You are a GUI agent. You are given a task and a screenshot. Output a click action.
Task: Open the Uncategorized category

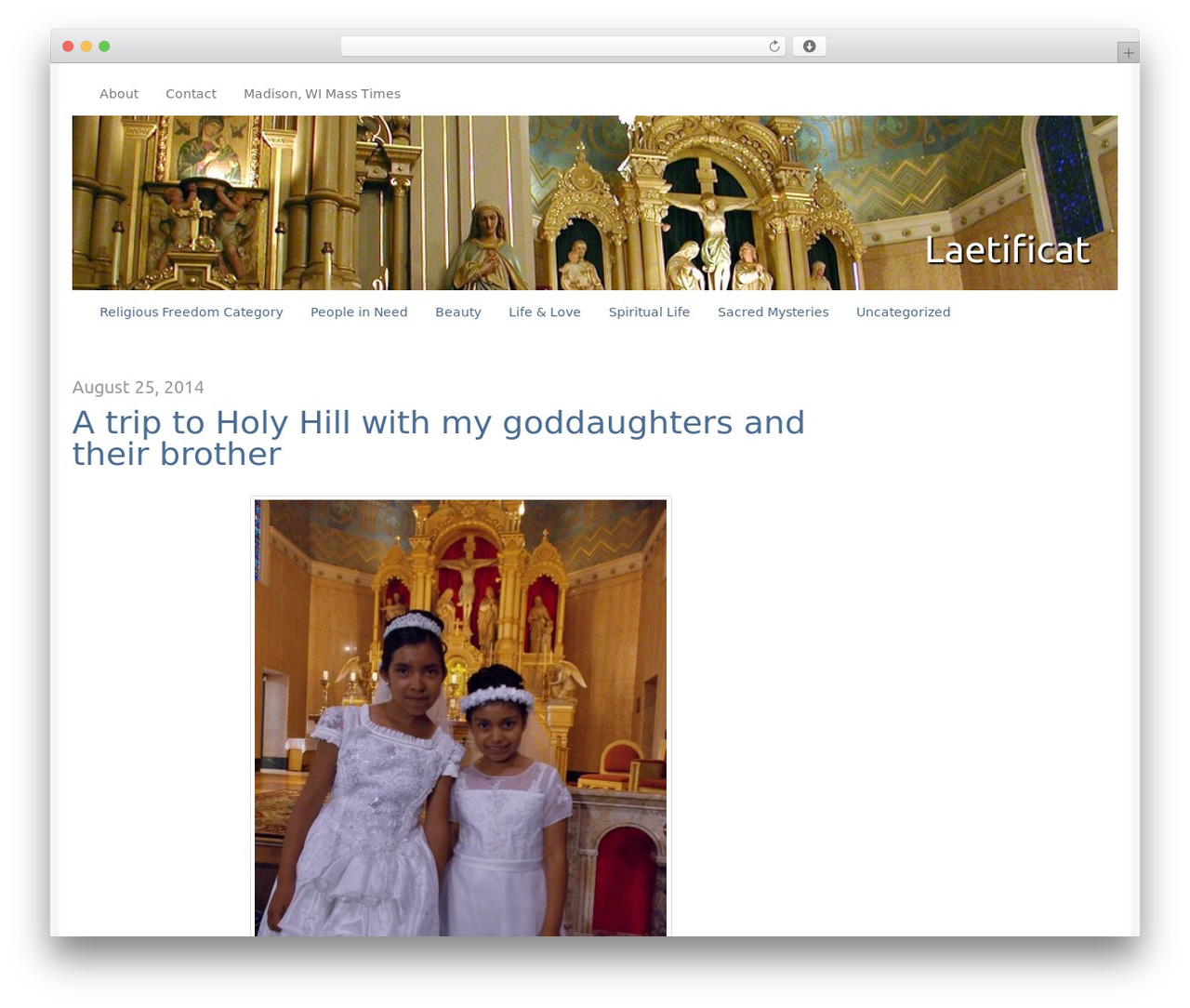click(x=903, y=312)
